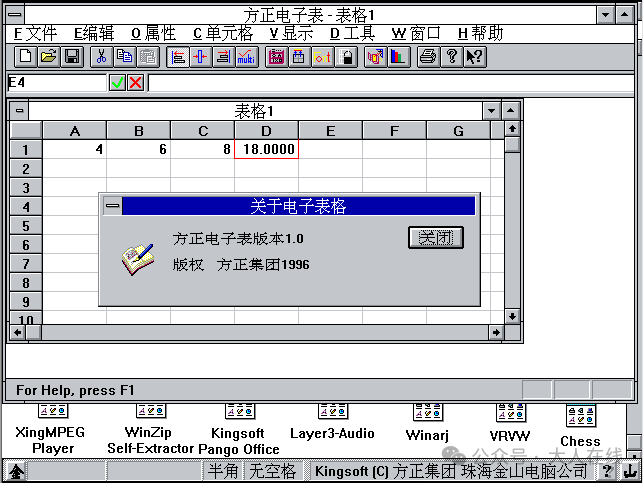This screenshot has height=483, width=644.
Task: Click the table grid toolbar icon
Action: point(299,57)
